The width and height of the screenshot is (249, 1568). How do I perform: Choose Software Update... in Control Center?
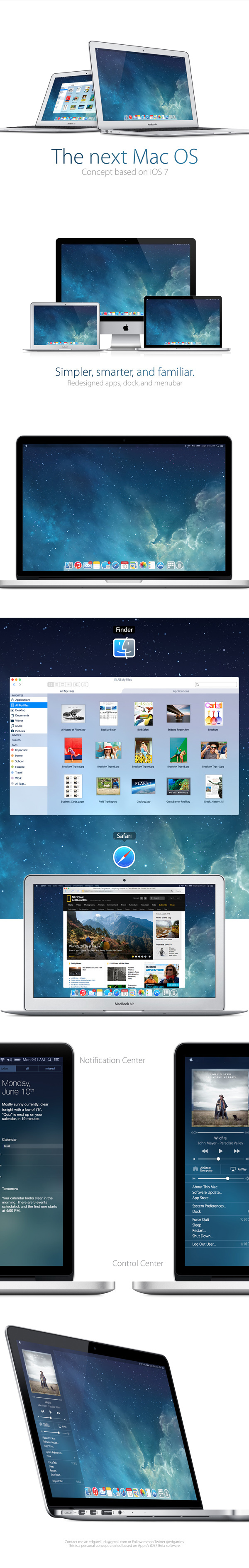(x=207, y=1193)
